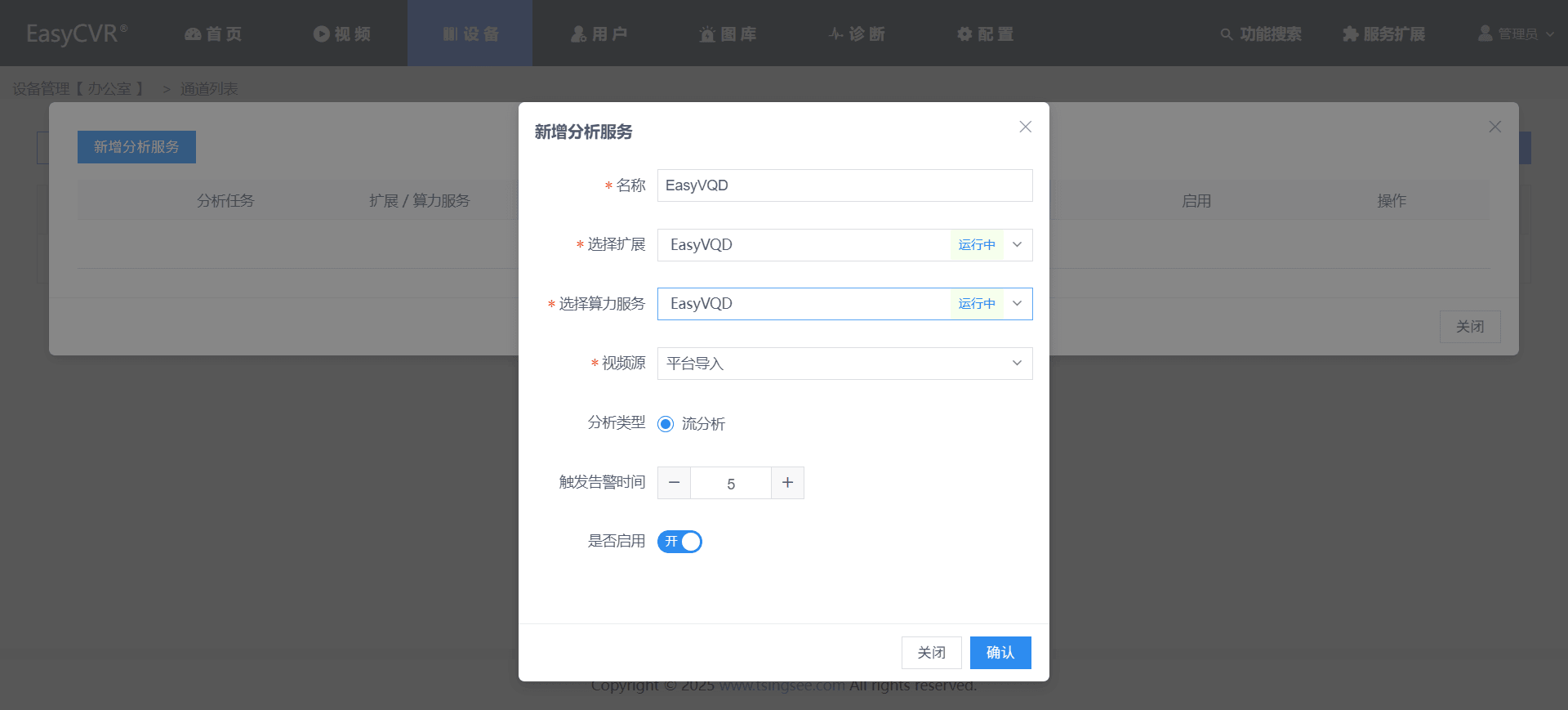Open the 用户 user management icon
The image size is (1568, 710).
(578, 33)
